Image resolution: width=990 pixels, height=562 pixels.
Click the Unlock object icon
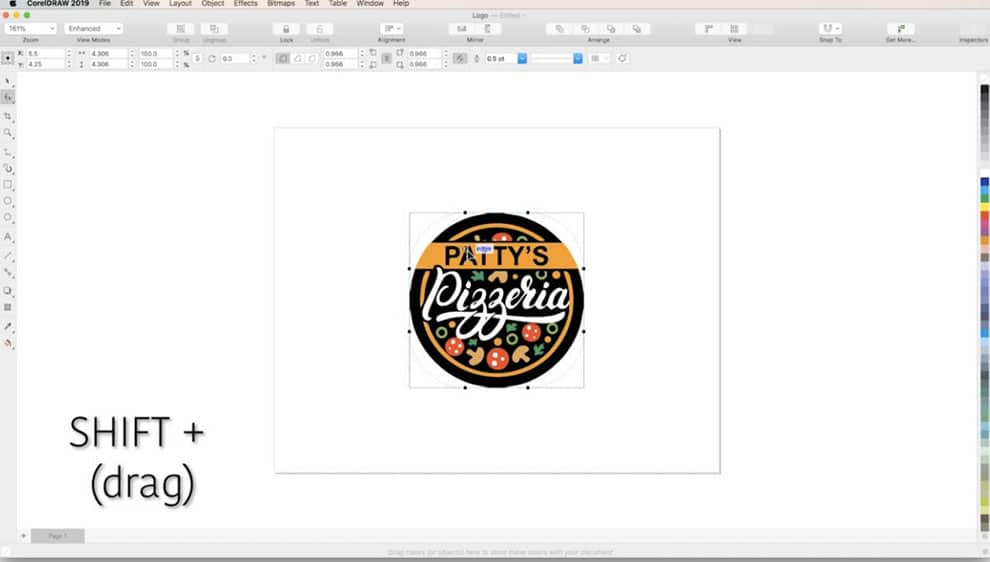coord(319,28)
